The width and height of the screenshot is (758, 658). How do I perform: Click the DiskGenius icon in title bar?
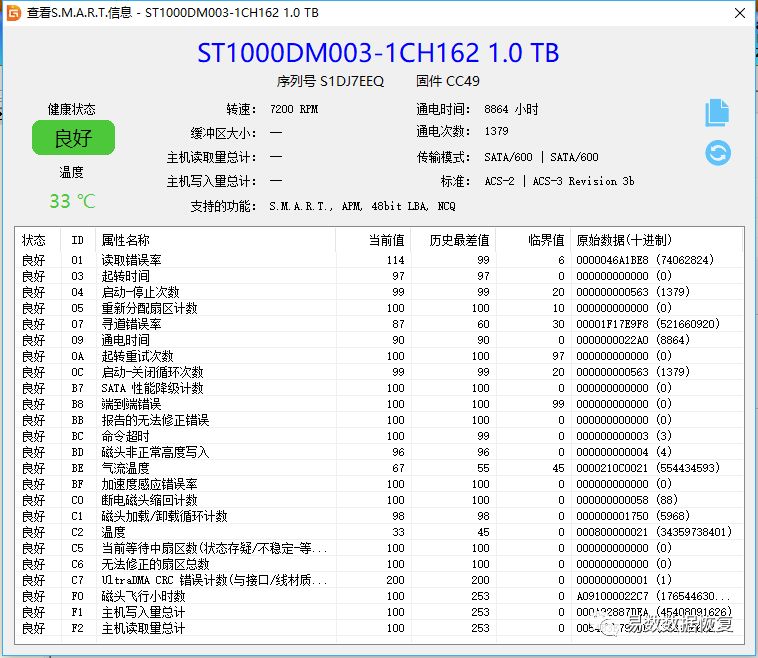coord(14,13)
